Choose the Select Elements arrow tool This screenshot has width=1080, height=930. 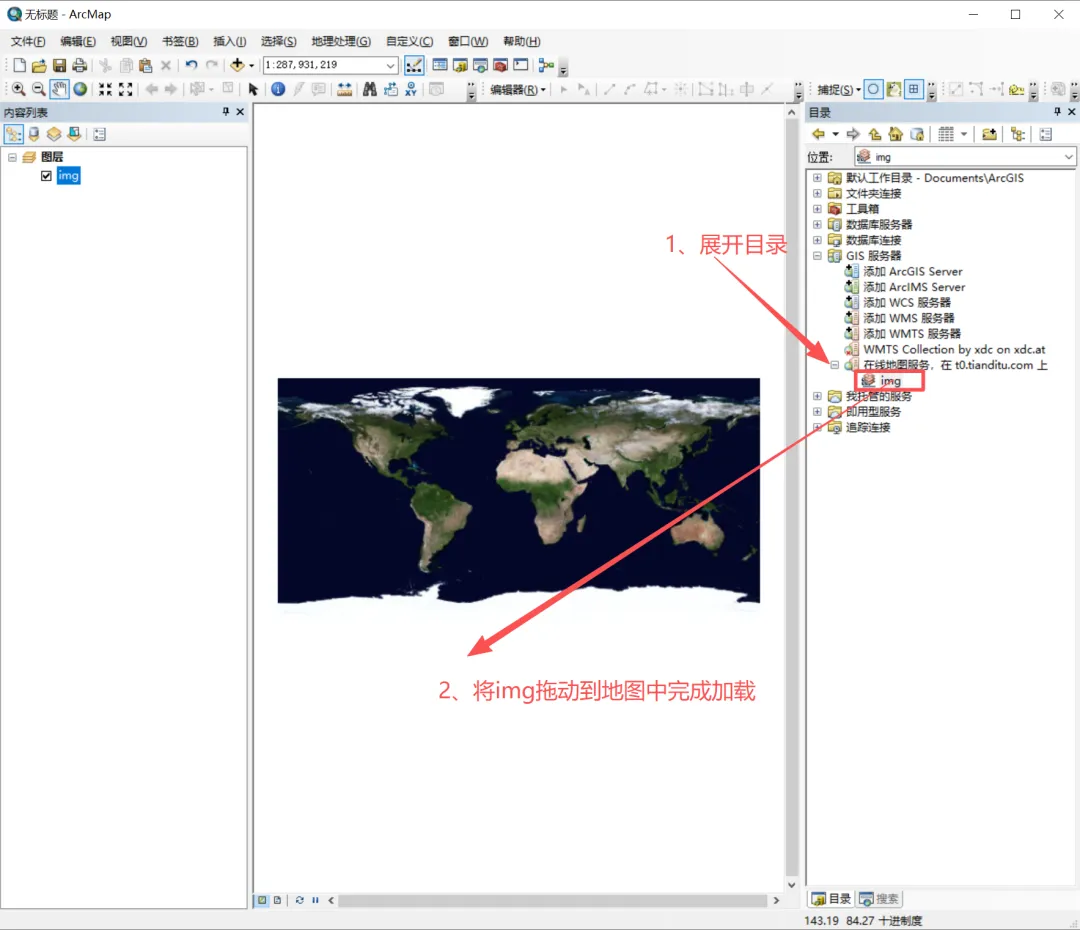[x=253, y=89]
